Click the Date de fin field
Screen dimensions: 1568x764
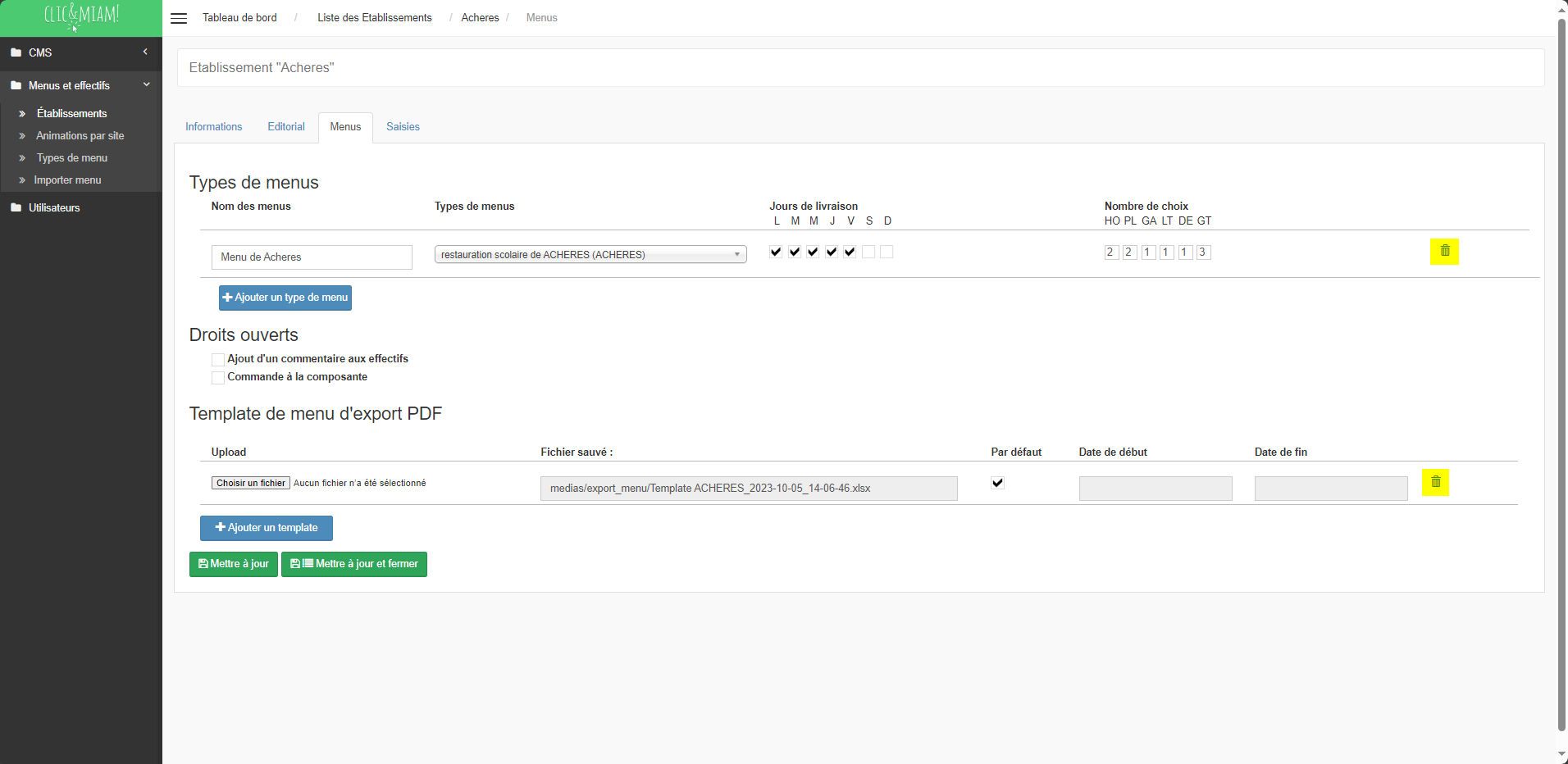pos(1331,489)
